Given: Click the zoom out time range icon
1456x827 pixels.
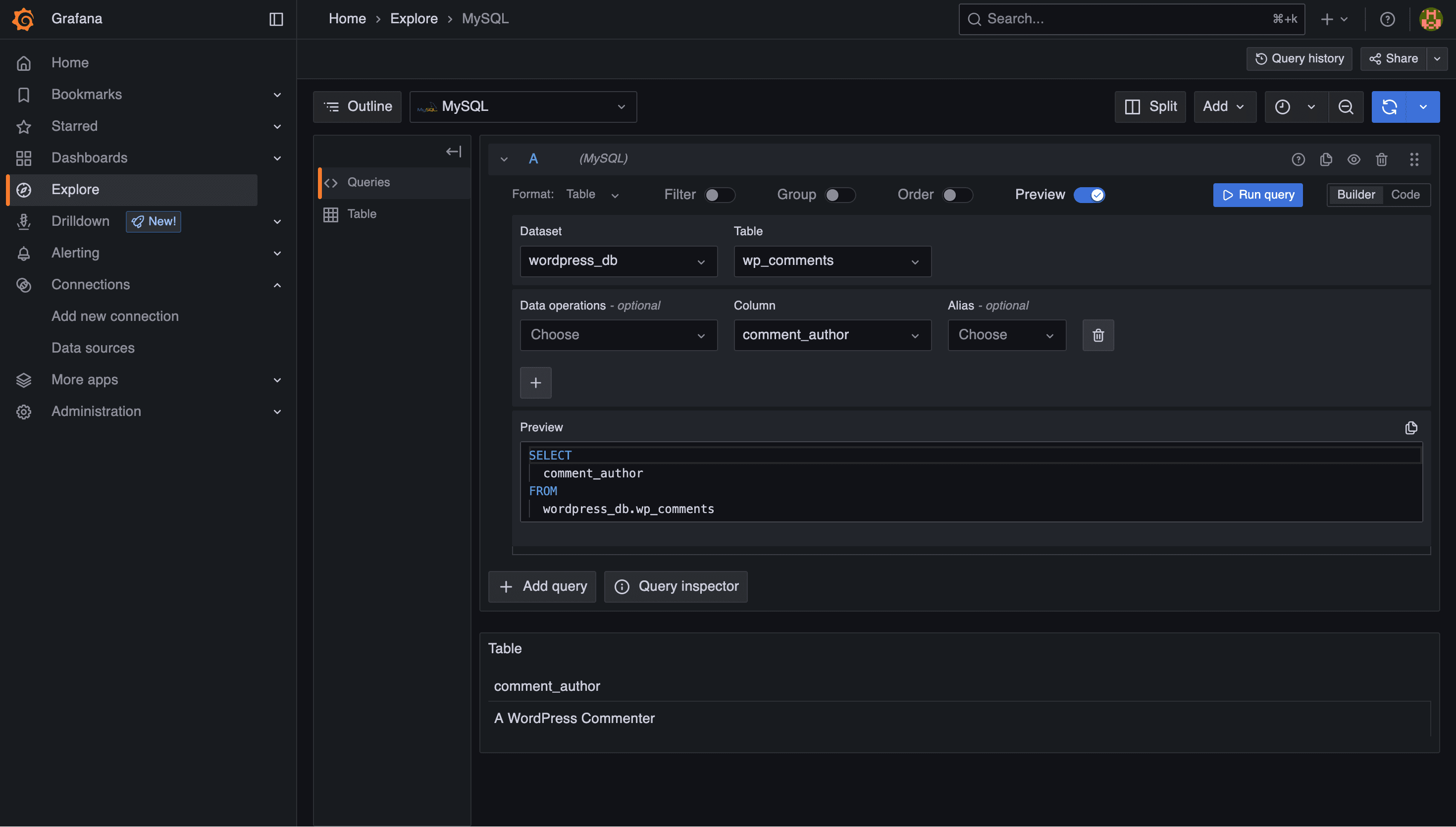Looking at the screenshot, I should point(1346,107).
